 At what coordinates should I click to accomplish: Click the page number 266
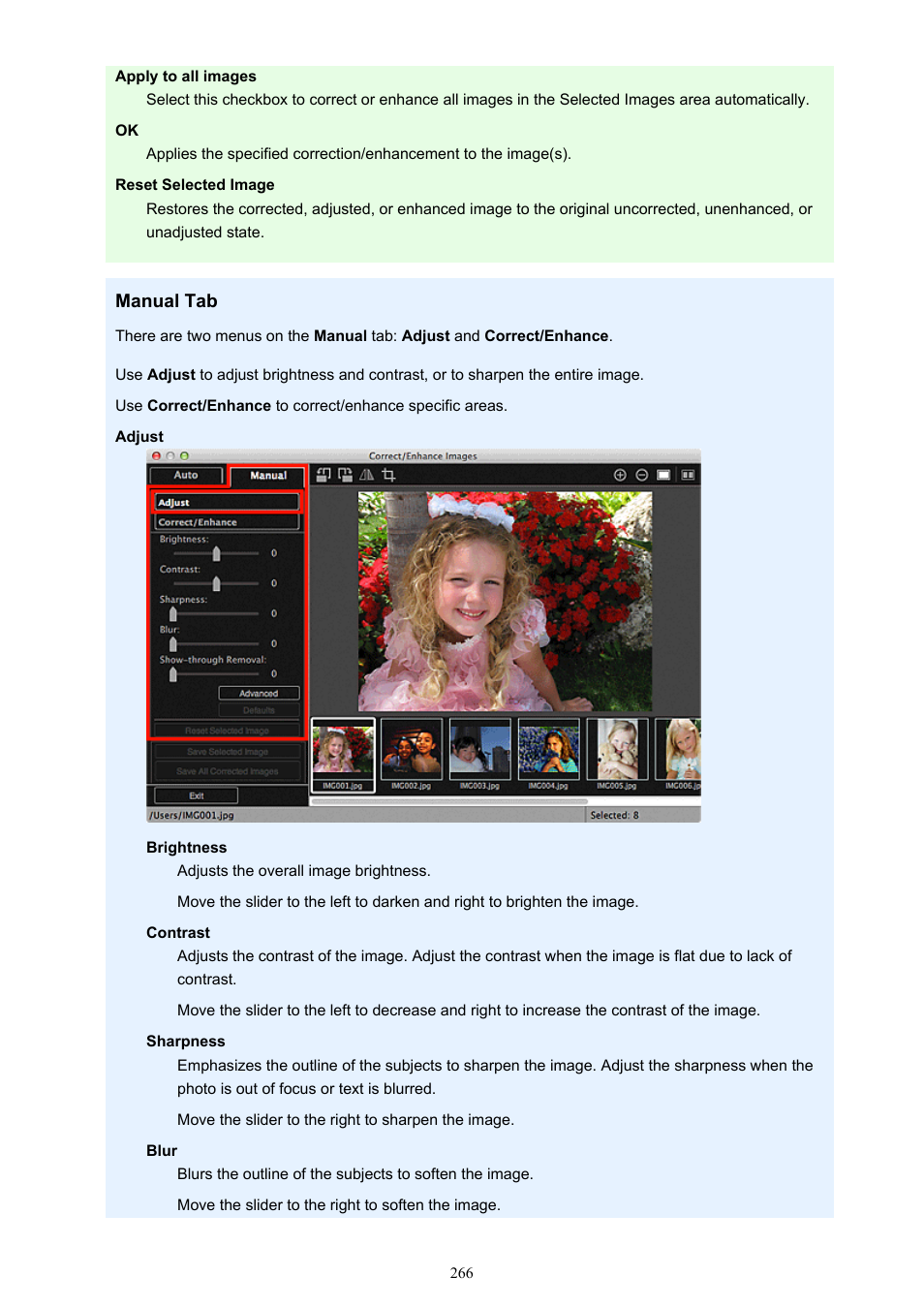462,1273
